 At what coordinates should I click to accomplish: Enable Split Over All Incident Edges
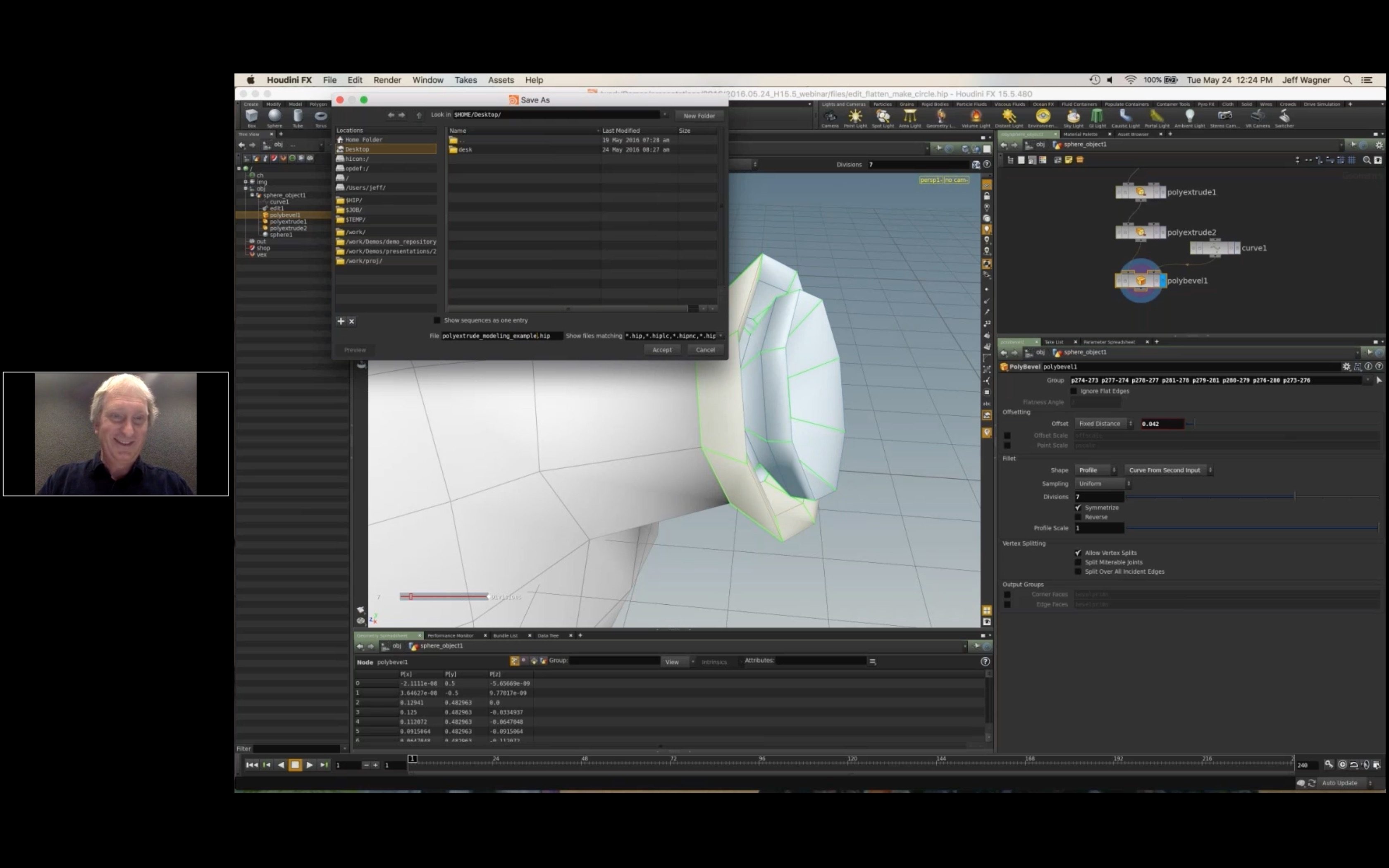pyautogui.click(x=1078, y=571)
